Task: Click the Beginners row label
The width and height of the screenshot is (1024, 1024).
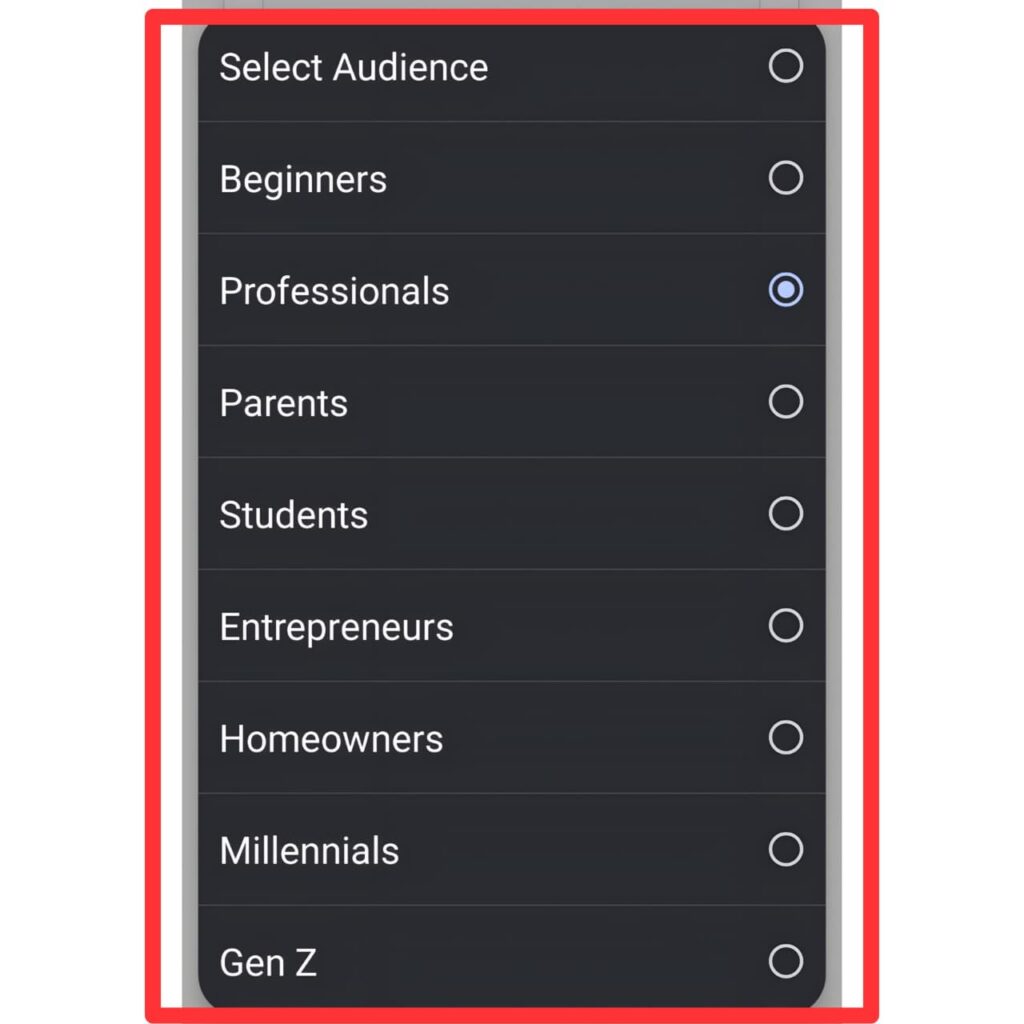Action: [x=303, y=179]
